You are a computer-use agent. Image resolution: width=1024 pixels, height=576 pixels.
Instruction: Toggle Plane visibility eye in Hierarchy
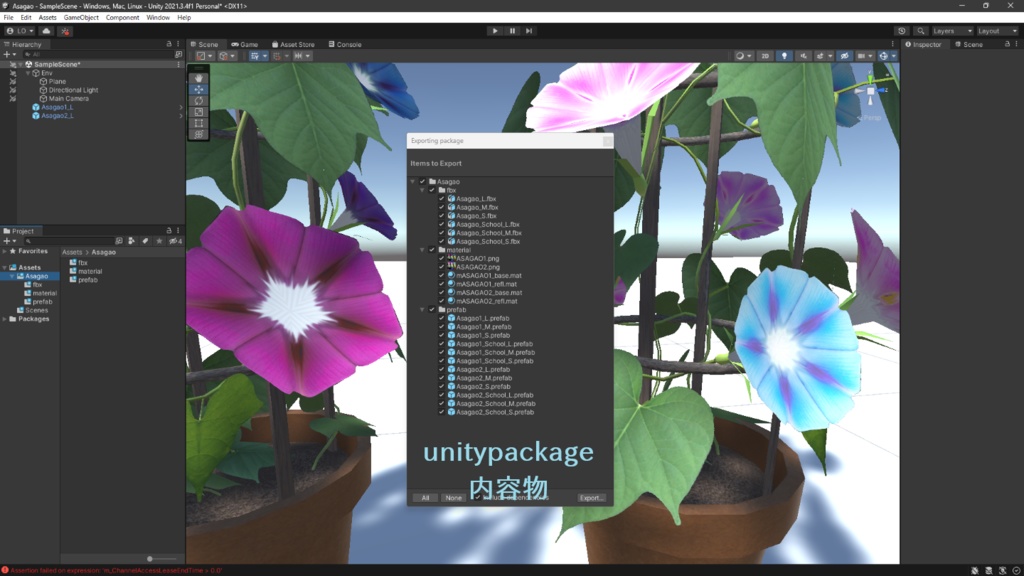pos(12,82)
